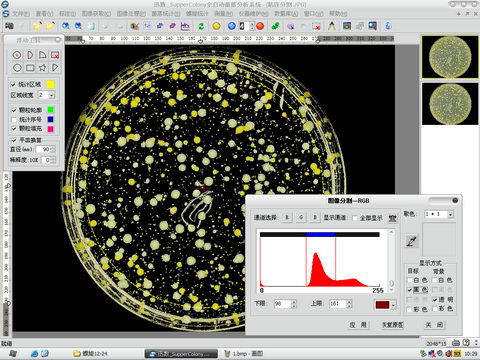
Task: Pick the quarter-sector region tool
Action: (43, 55)
